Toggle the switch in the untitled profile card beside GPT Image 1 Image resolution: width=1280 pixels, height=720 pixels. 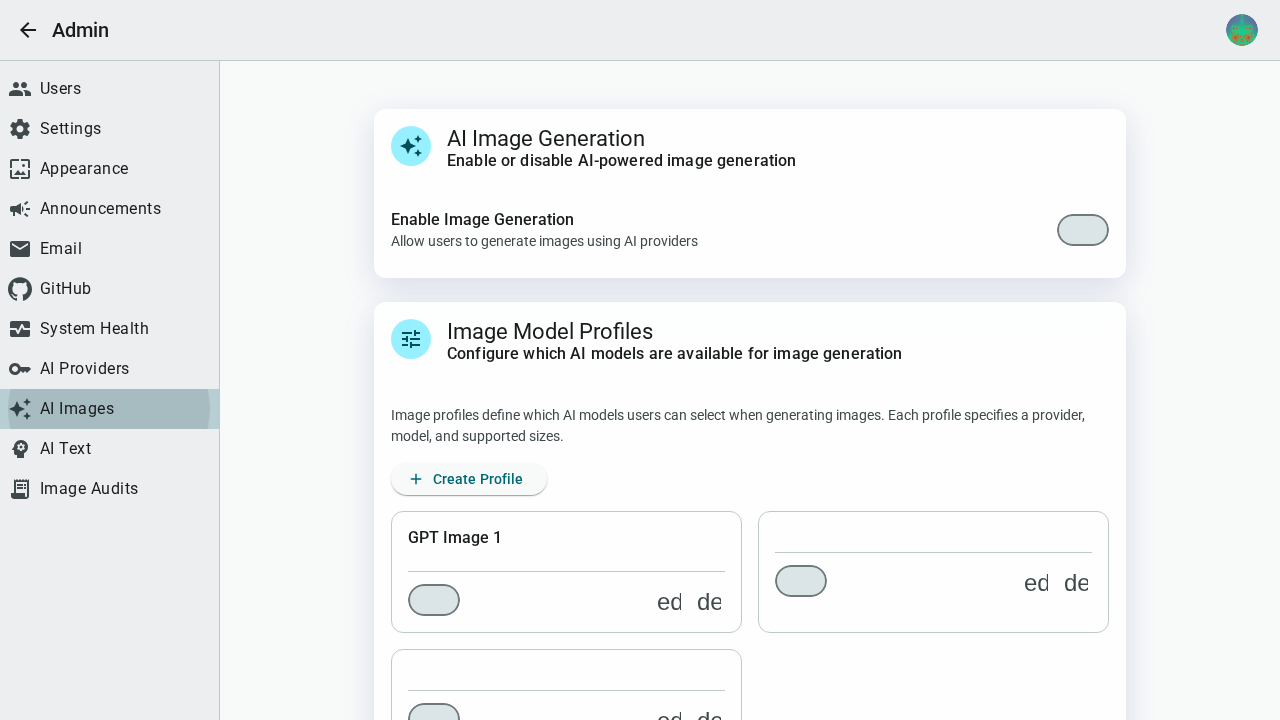[801, 581]
